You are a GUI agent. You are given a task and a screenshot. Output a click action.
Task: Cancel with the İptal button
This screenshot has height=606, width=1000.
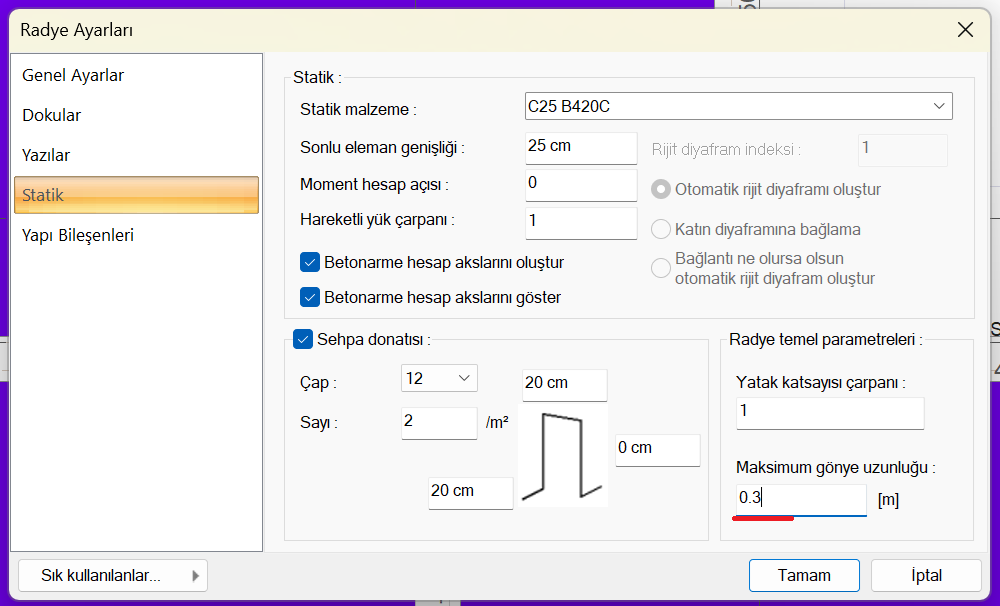point(926,575)
